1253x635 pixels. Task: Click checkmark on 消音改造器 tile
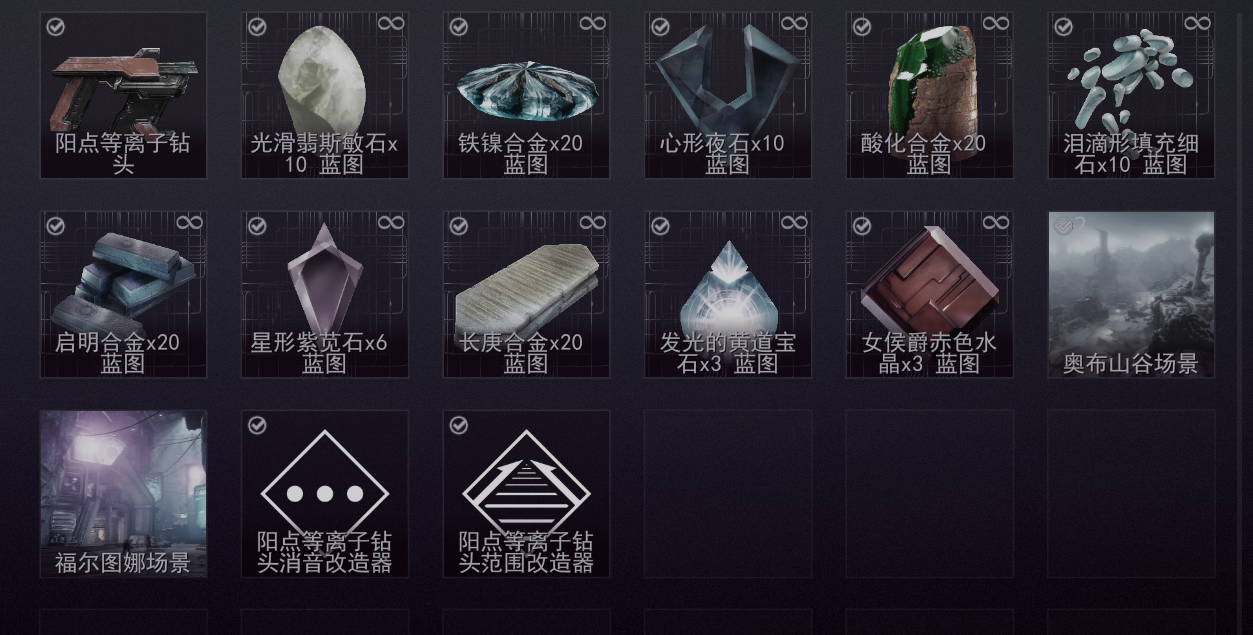(257, 426)
